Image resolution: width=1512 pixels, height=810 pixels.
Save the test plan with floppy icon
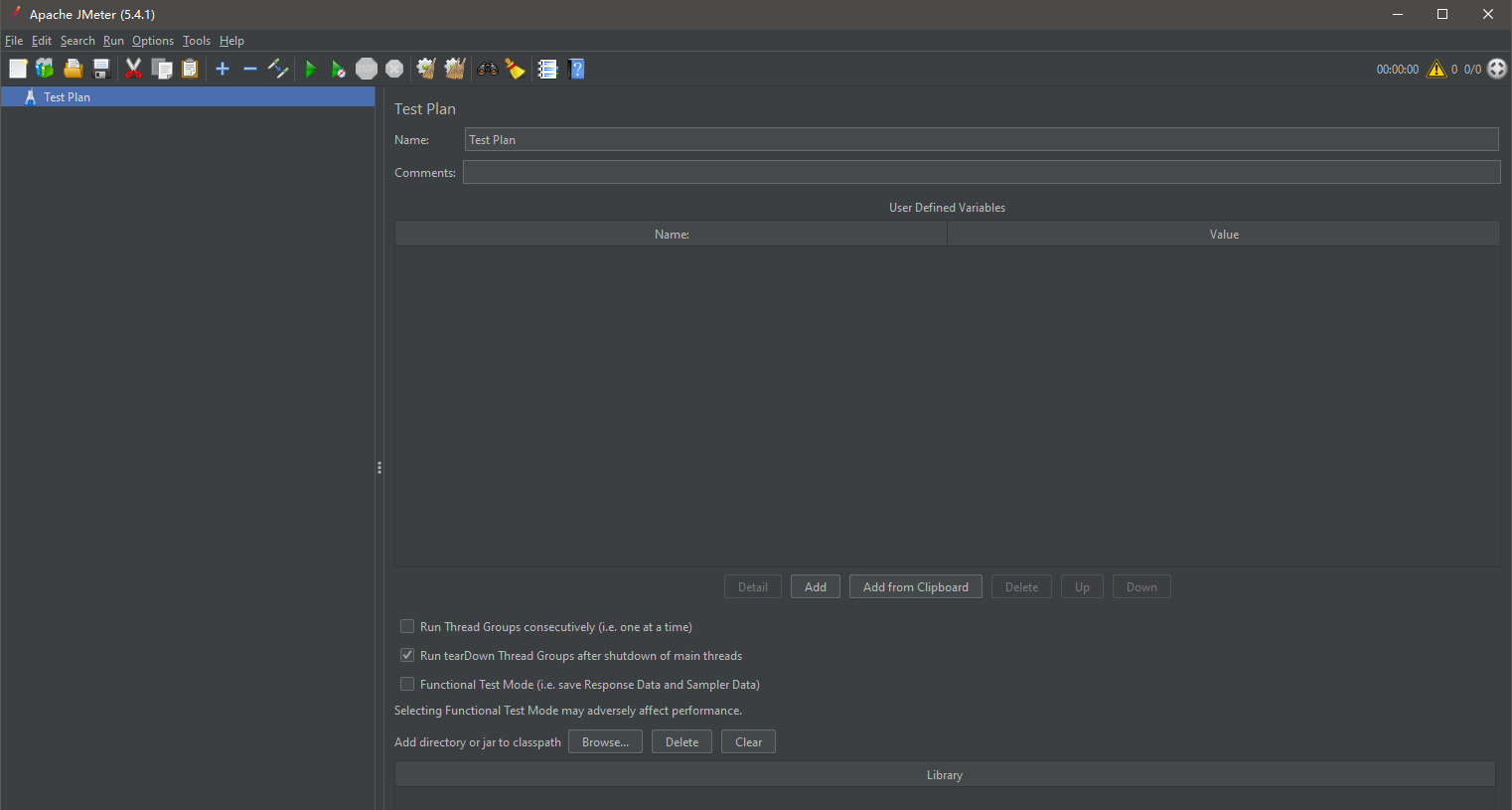pos(100,69)
